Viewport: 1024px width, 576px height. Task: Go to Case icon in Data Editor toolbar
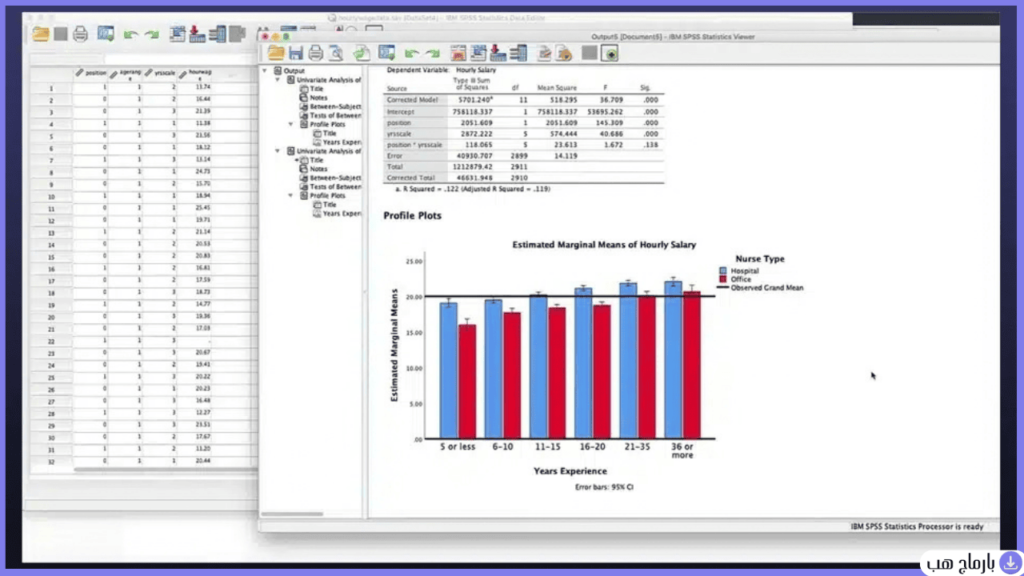[x=177, y=33]
